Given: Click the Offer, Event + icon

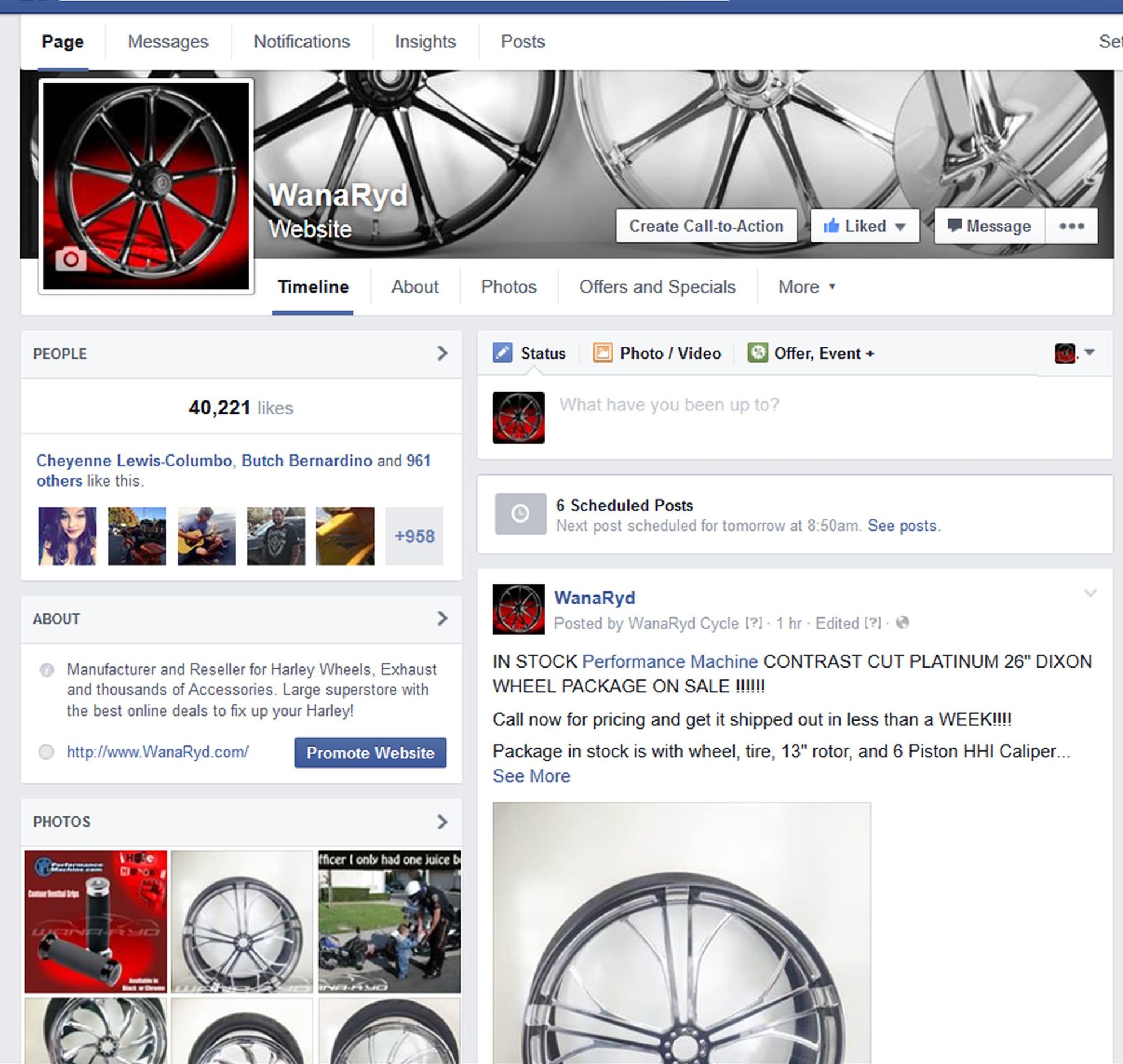Looking at the screenshot, I should coord(757,353).
